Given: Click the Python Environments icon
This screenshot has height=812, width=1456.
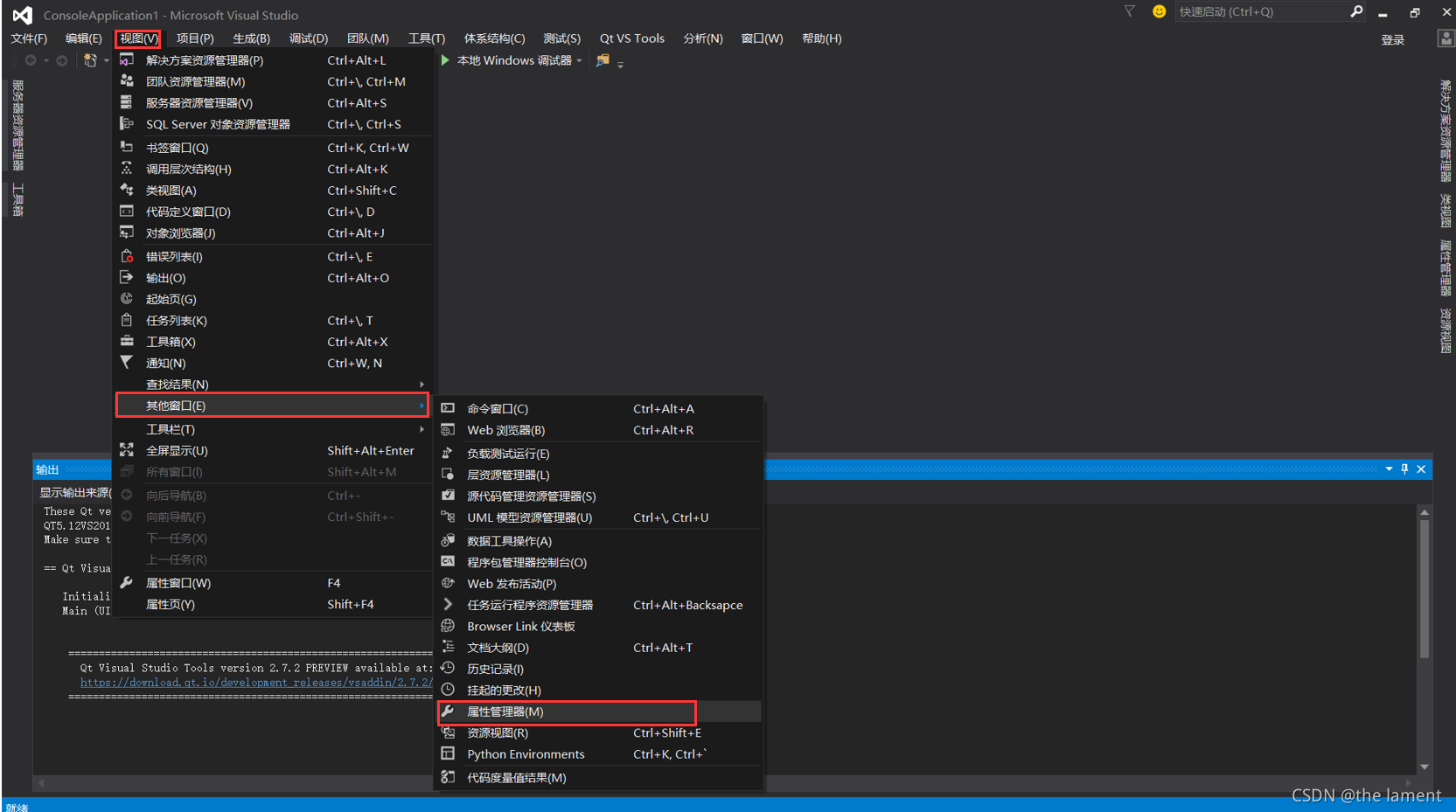Looking at the screenshot, I should (x=448, y=753).
